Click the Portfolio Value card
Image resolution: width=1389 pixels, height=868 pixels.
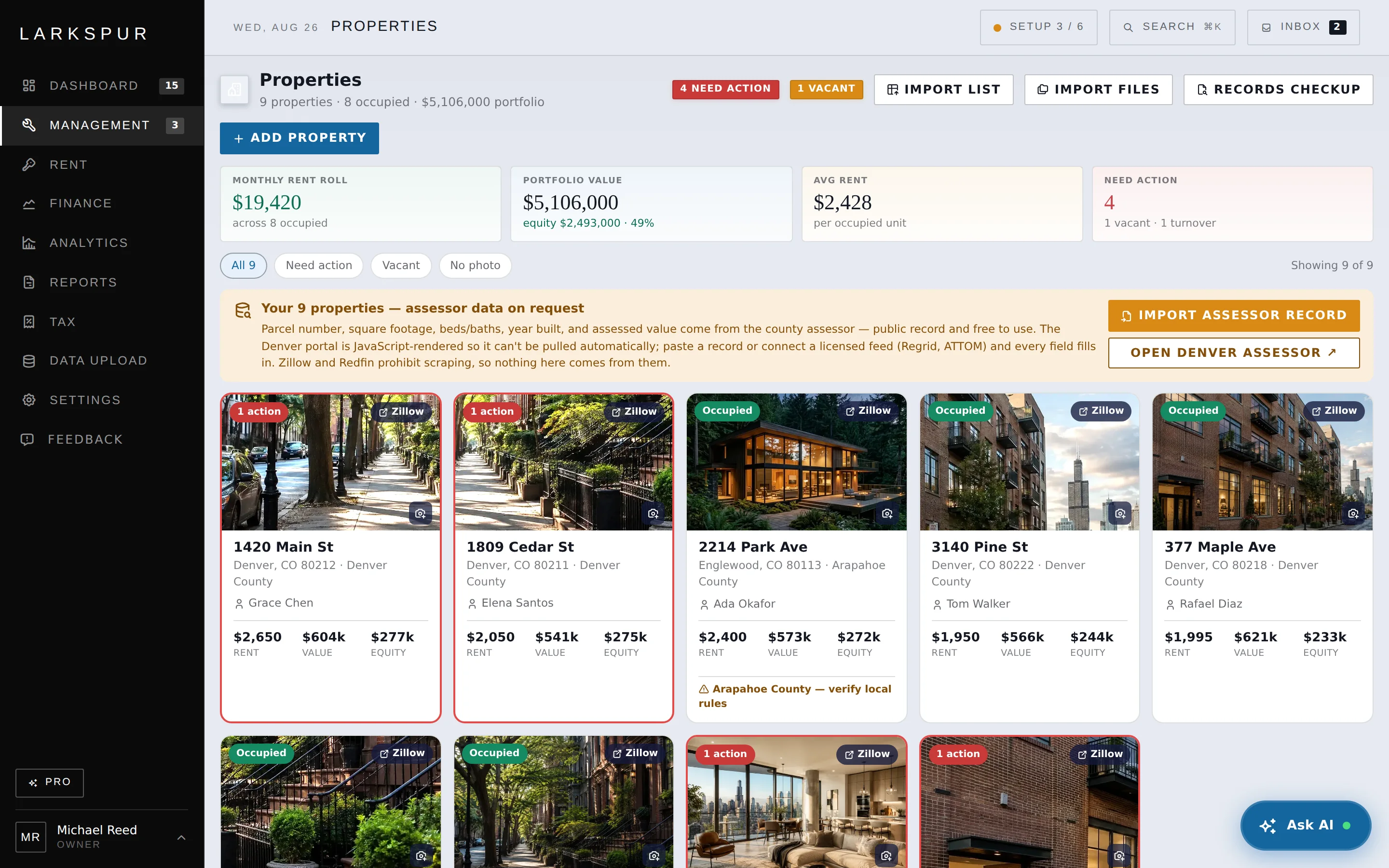tap(651, 204)
